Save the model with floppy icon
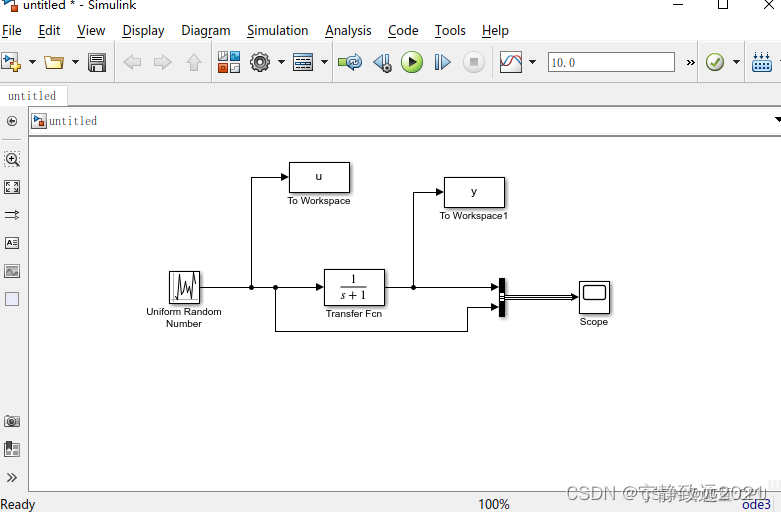The width and height of the screenshot is (781, 512). 97,62
